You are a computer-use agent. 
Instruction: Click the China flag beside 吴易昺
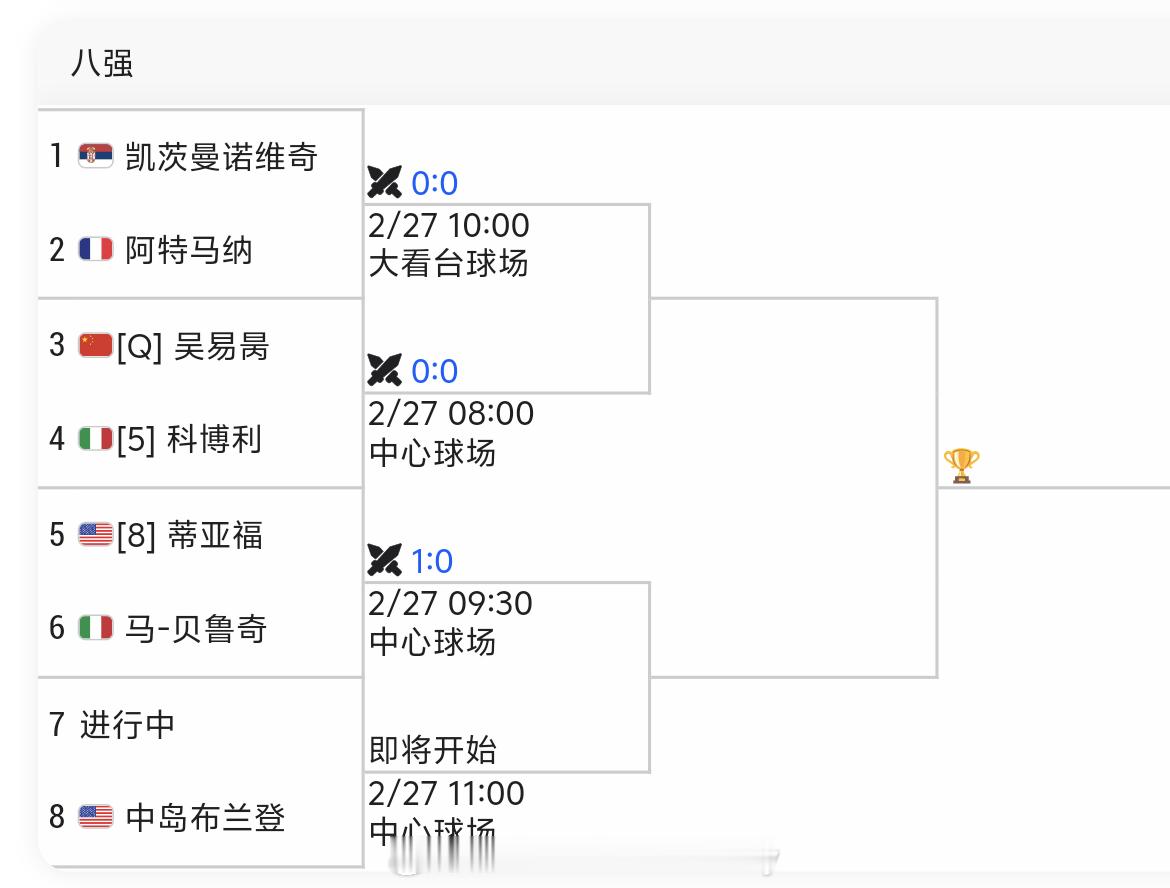(94, 345)
